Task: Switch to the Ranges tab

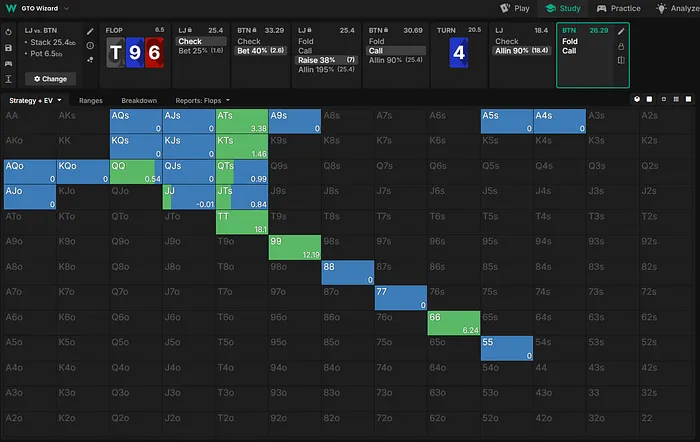Action: click(x=91, y=101)
